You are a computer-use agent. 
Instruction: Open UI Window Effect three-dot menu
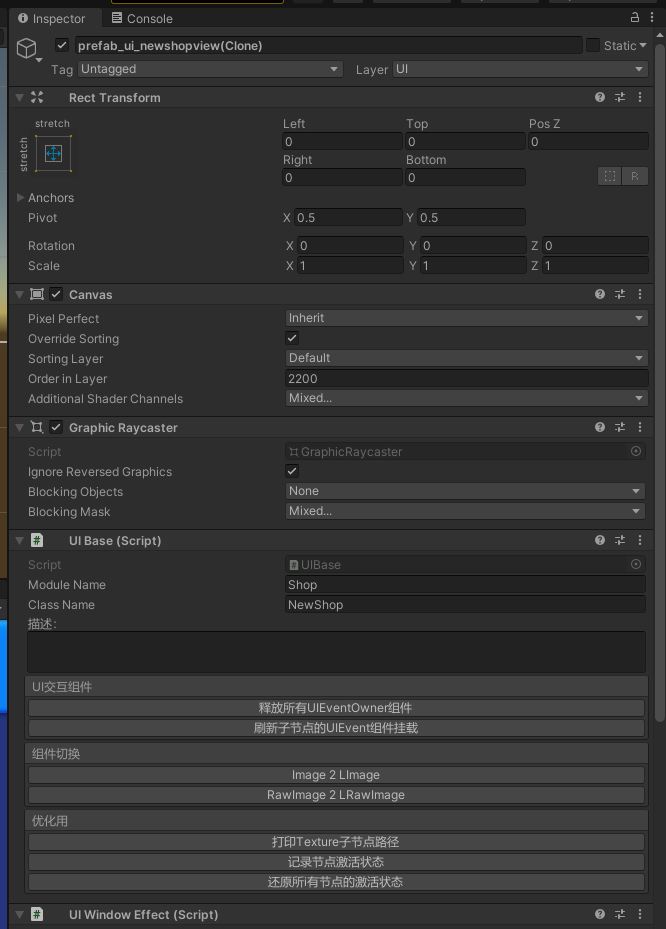[640, 914]
